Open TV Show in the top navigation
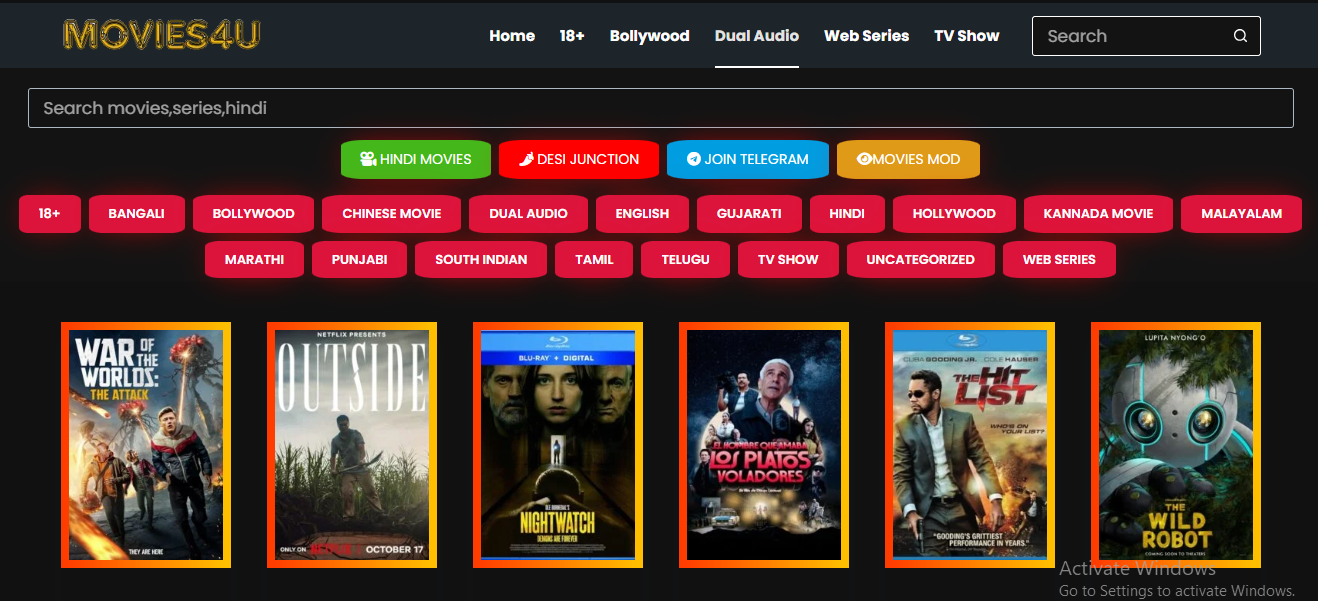Screen dimensions: 1318x601 967,36
